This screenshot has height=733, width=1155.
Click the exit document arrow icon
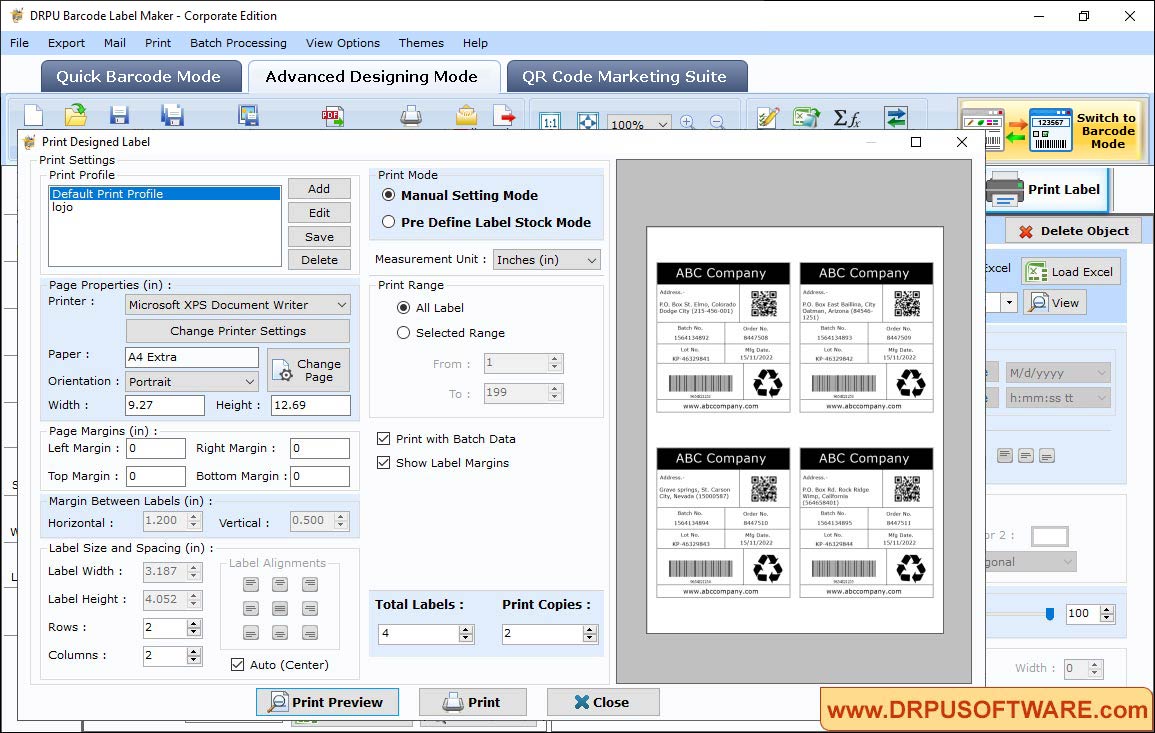point(505,116)
